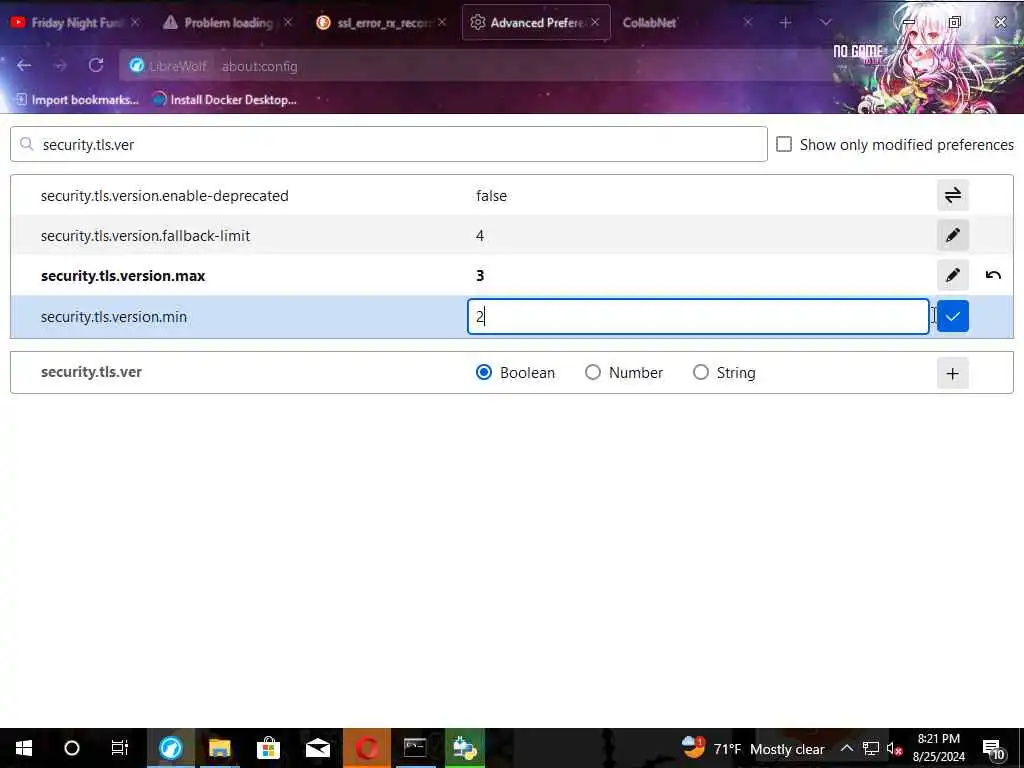Add the new security.tls.ver preference

(x=952, y=373)
